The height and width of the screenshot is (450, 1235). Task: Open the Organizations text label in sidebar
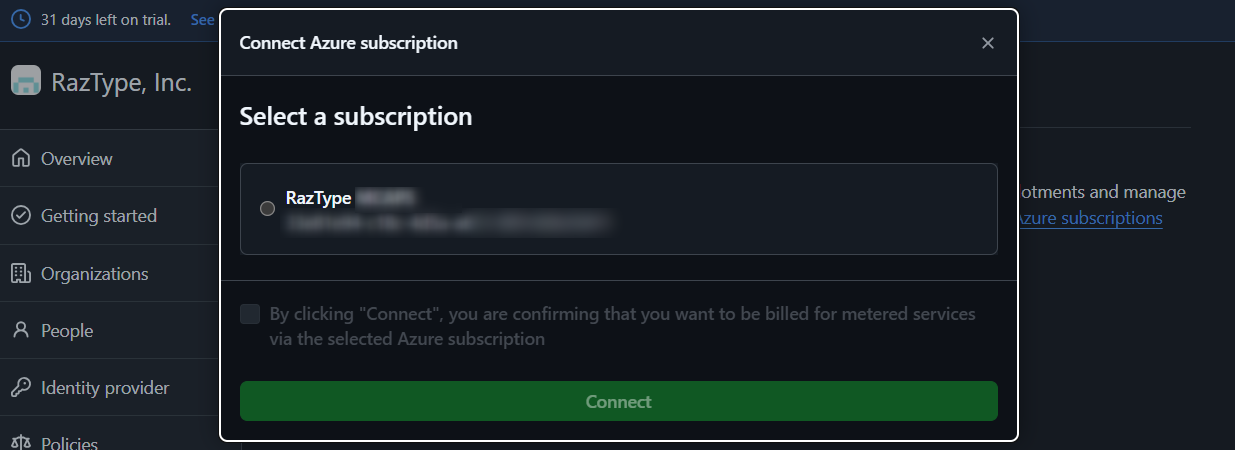tap(95, 274)
